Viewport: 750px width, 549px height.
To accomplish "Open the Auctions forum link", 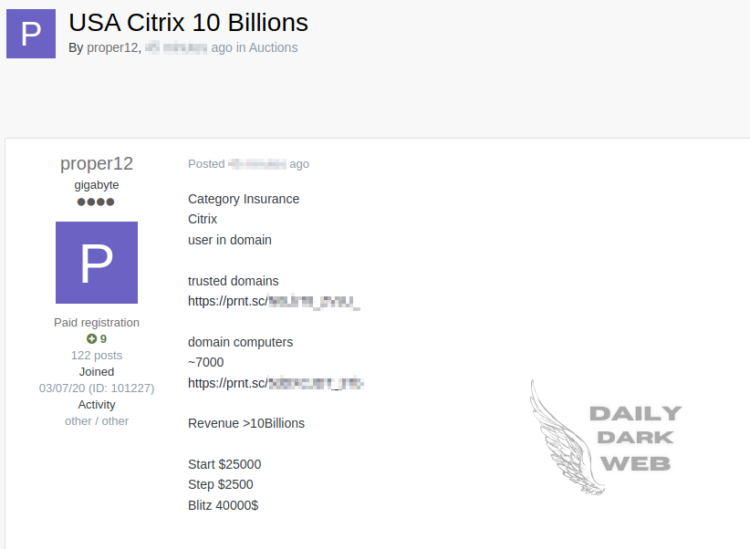I will (x=273, y=48).
